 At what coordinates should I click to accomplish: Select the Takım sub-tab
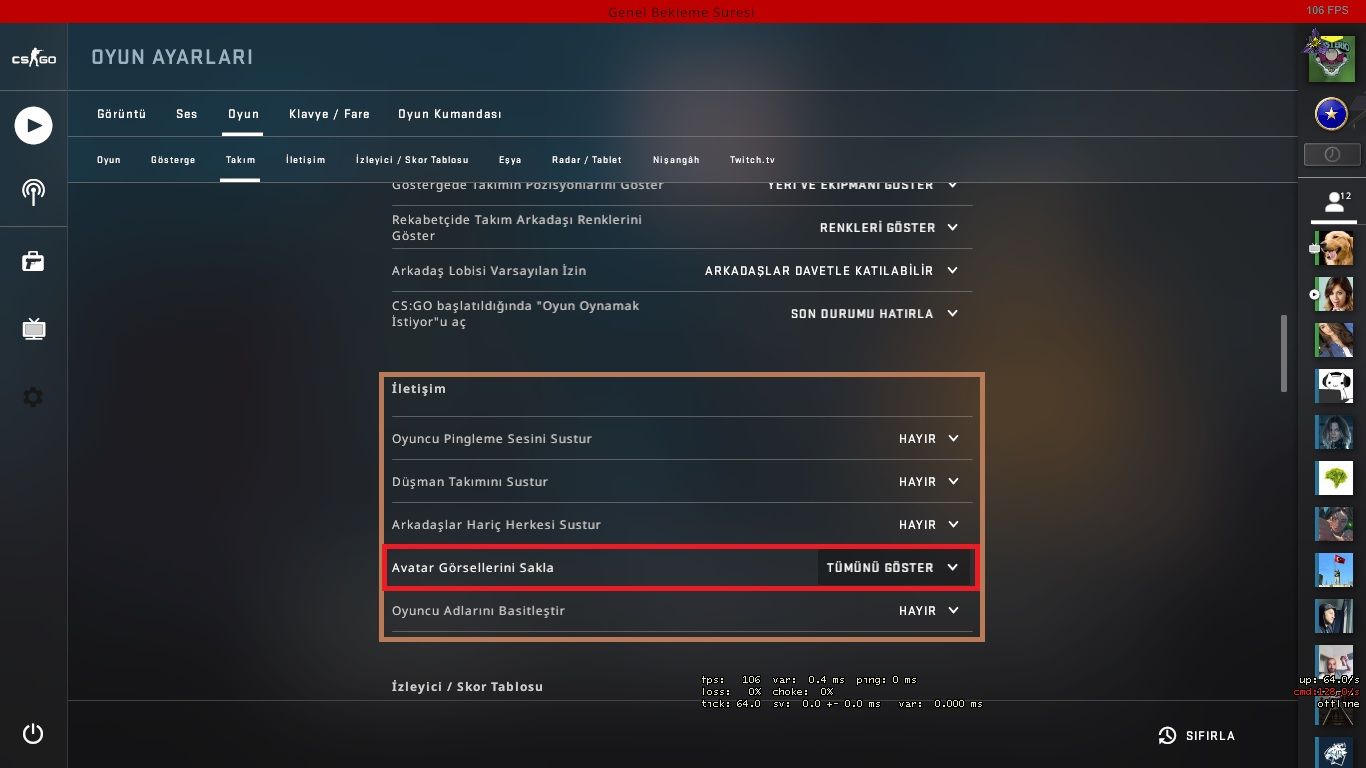click(x=240, y=160)
